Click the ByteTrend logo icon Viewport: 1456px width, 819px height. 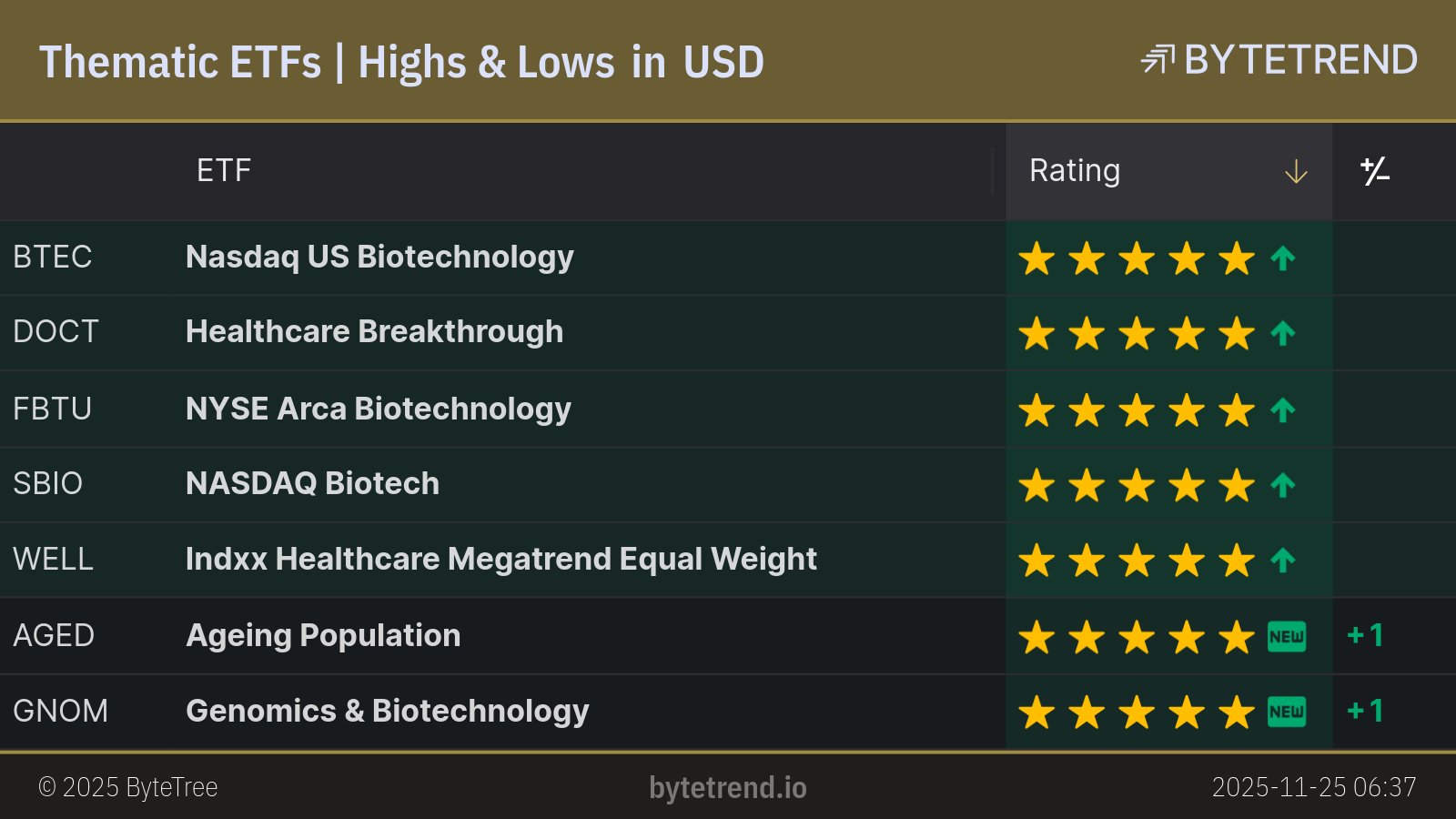point(1158,60)
